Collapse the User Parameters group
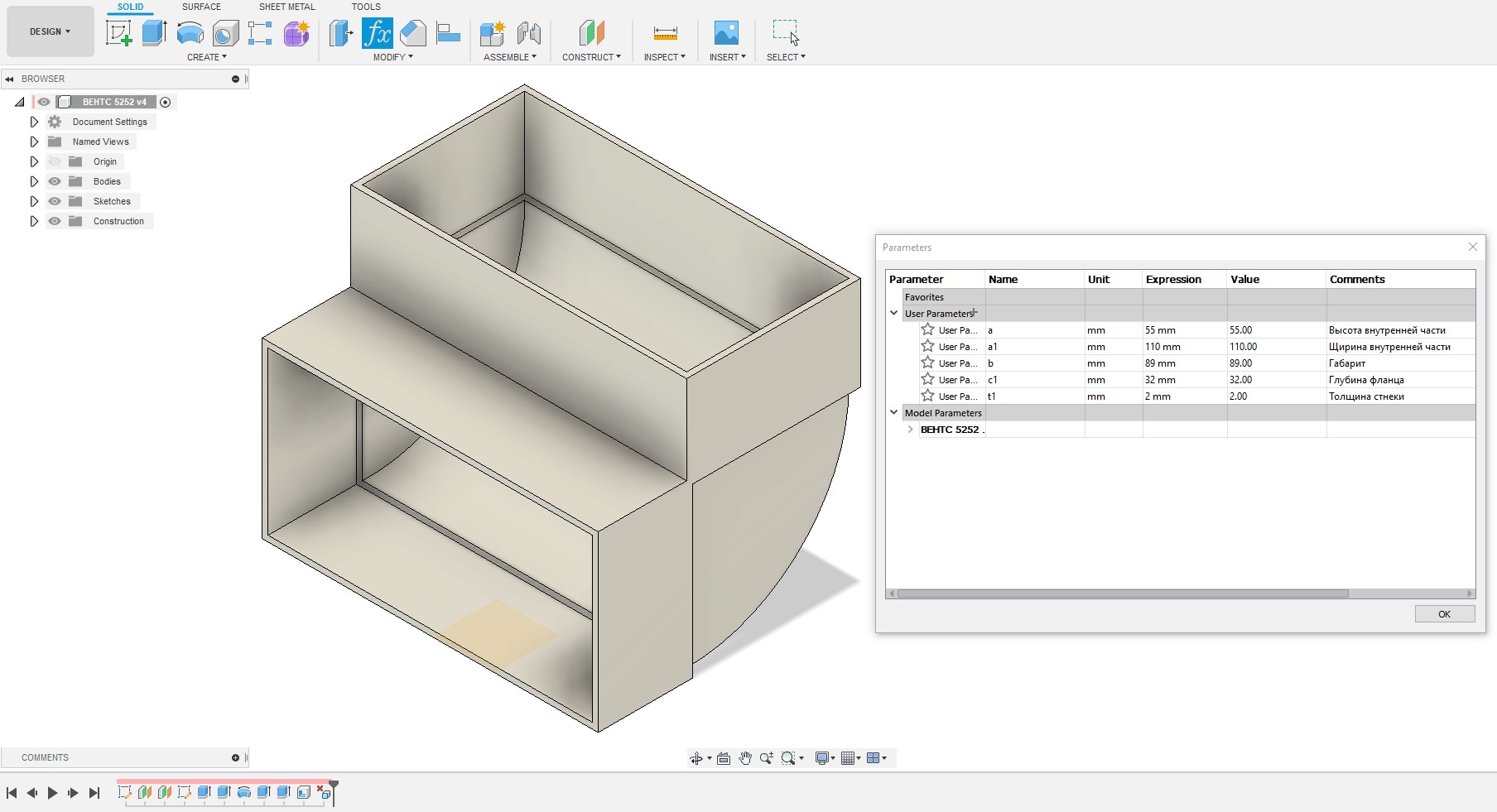The width and height of the screenshot is (1497, 812). pos(894,313)
